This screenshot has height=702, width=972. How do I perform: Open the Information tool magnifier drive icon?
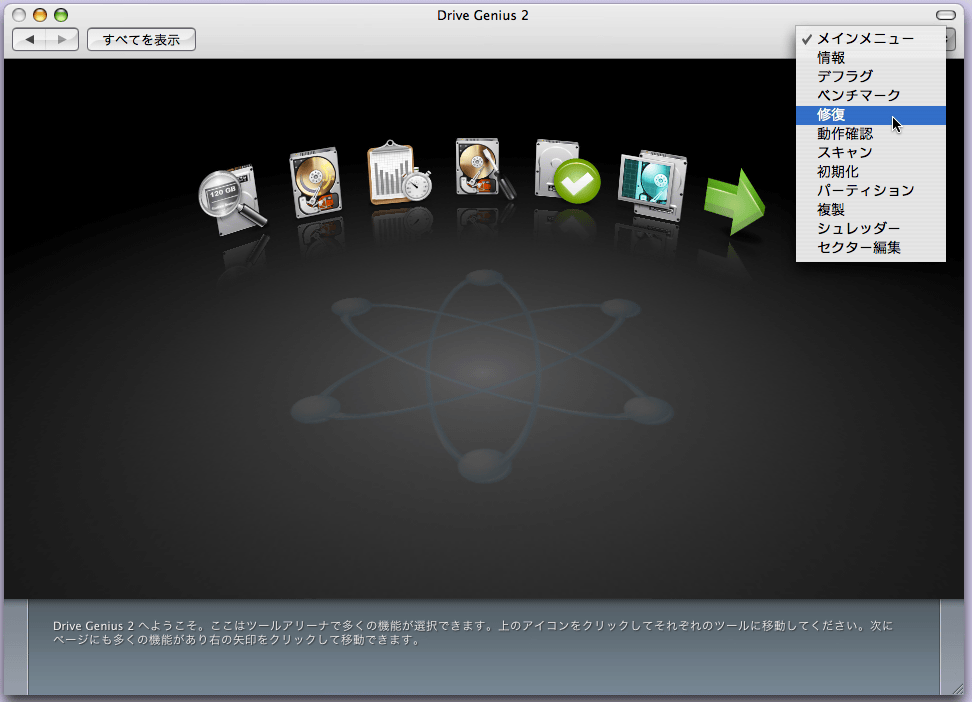pos(232,200)
